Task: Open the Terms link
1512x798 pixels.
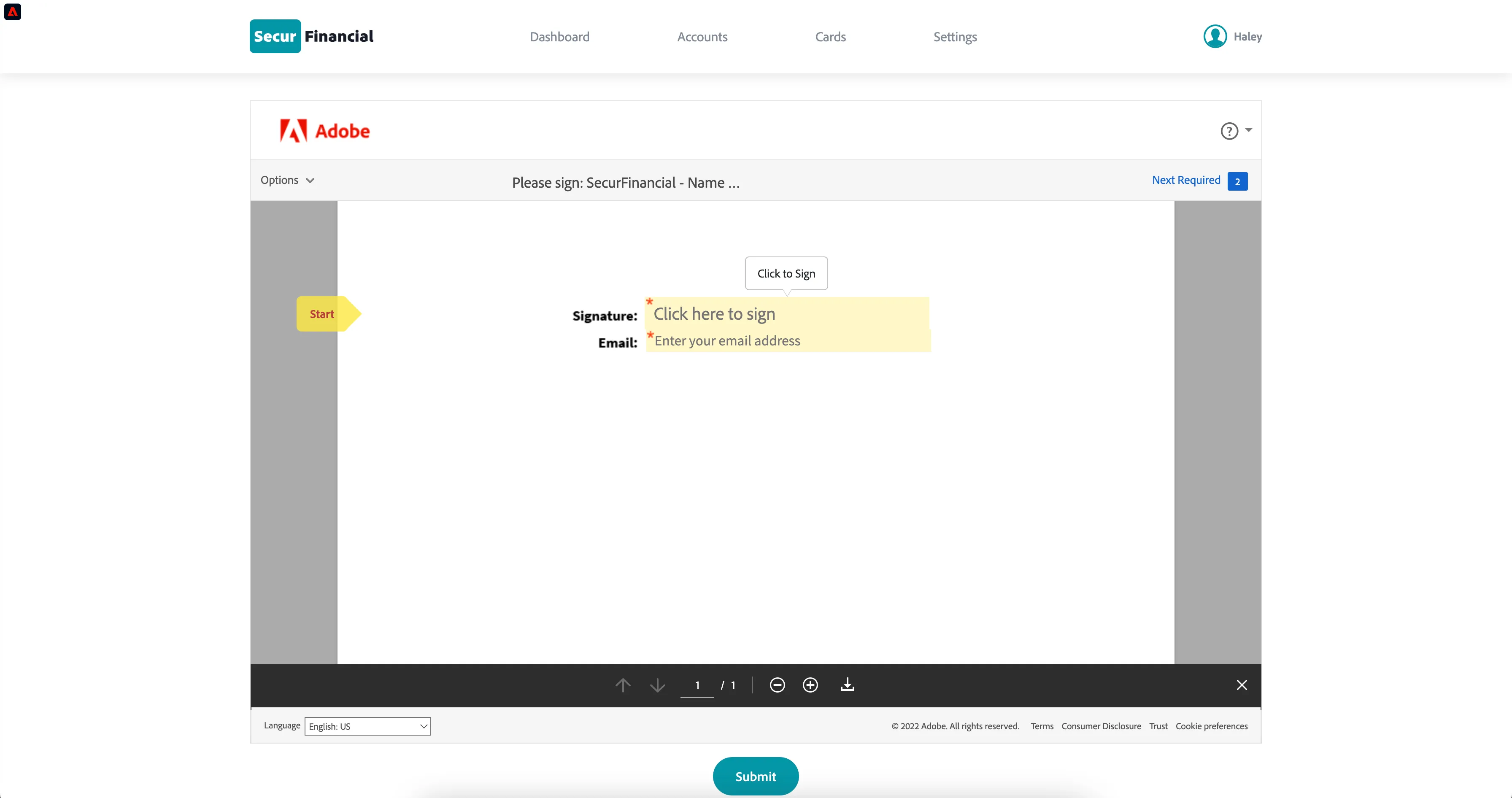Action: click(1042, 726)
